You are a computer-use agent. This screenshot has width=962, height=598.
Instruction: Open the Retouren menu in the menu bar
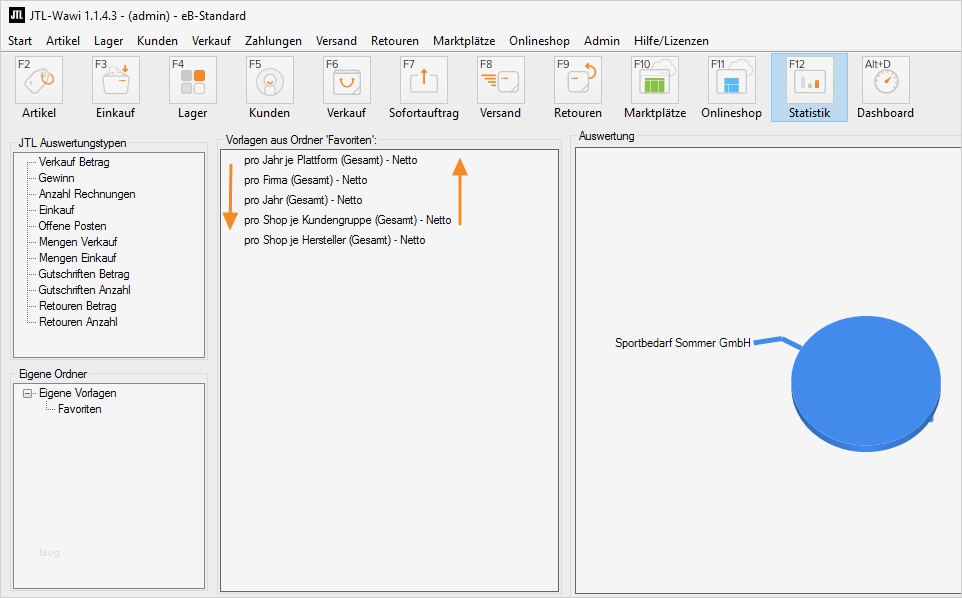pos(394,40)
